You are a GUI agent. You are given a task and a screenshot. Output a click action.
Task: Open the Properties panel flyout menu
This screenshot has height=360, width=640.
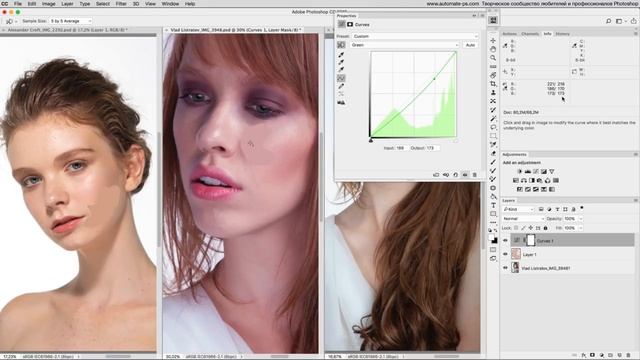click(482, 16)
